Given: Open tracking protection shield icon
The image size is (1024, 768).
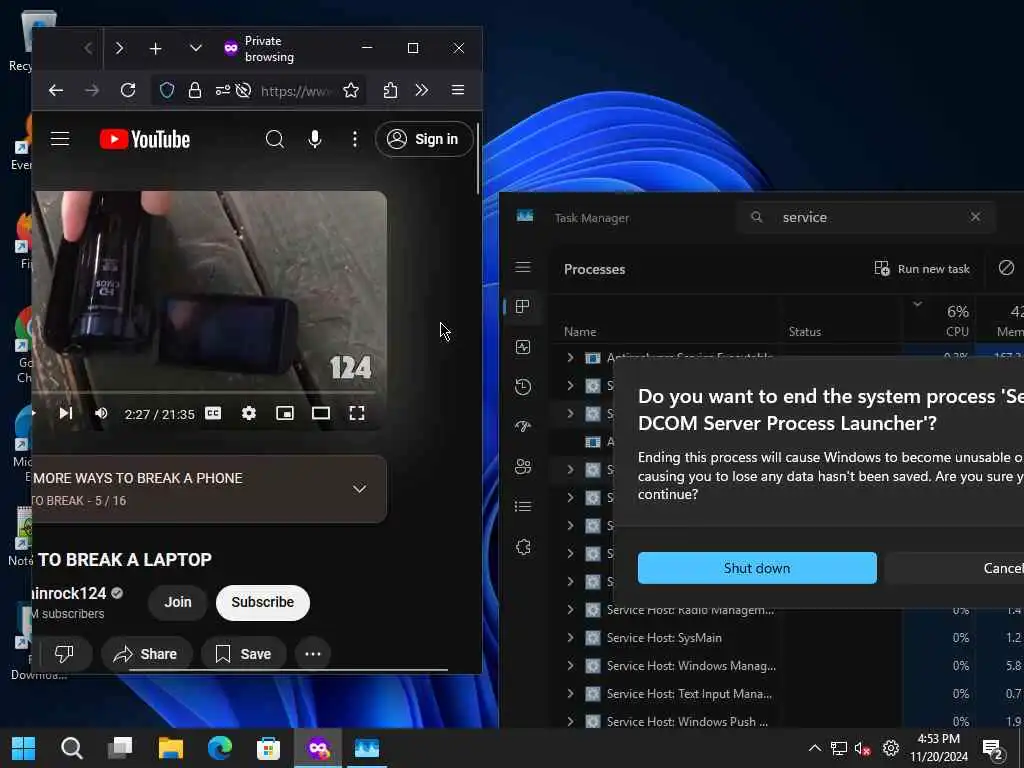Looking at the screenshot, I should 167,90.
